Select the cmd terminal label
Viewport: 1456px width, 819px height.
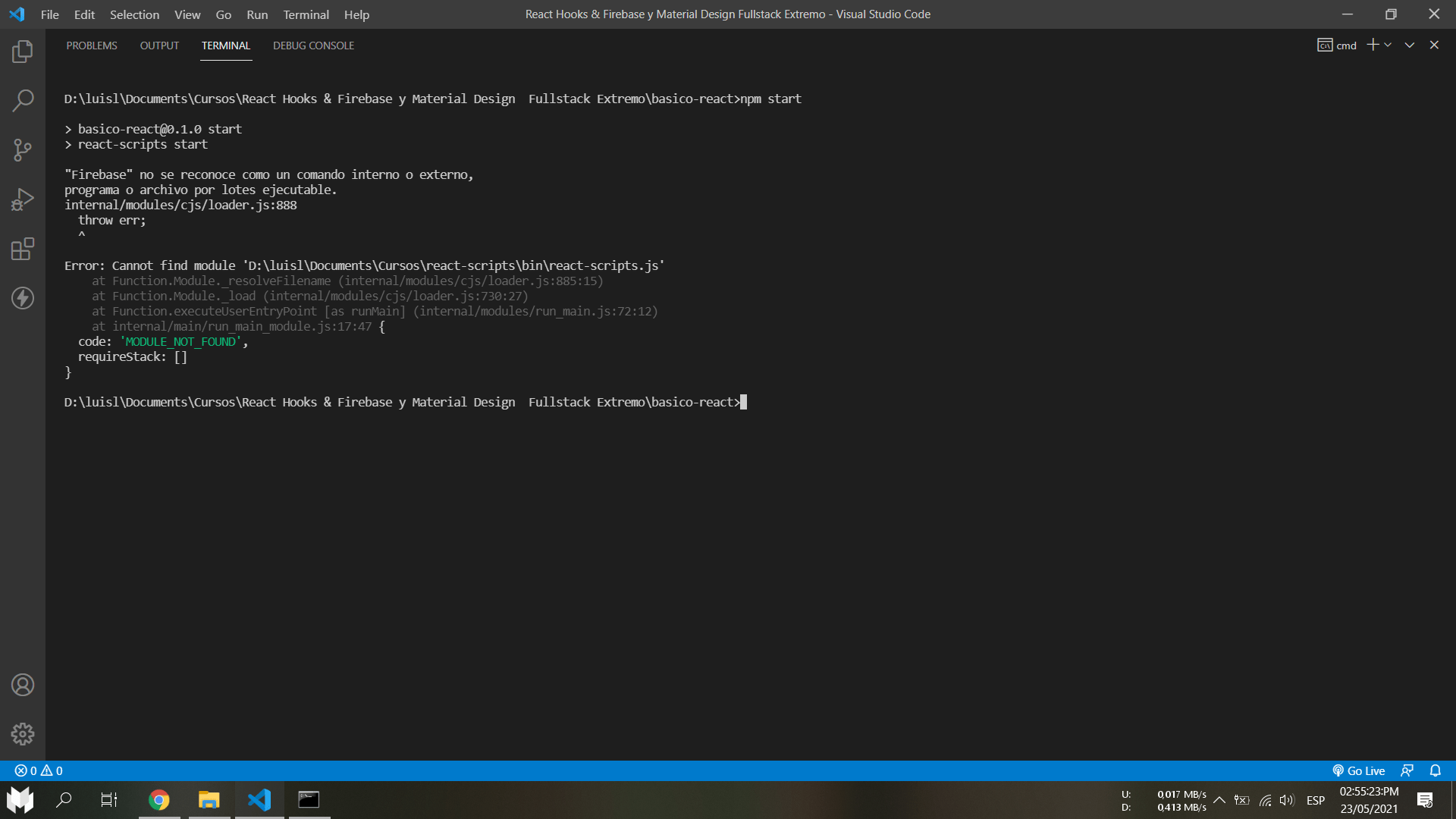click(x=1337, y=45)
